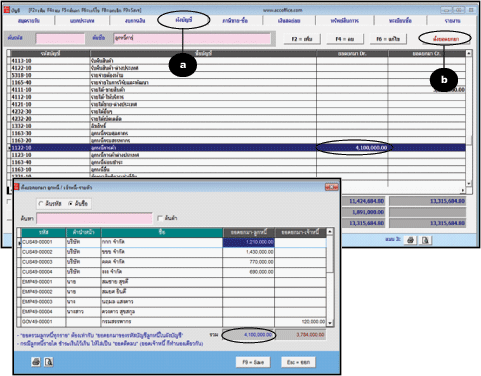Click the 'รหัสบัญชี' column header in account list
Viewport: 481px width, 376px height.
(x=50, y=53)
